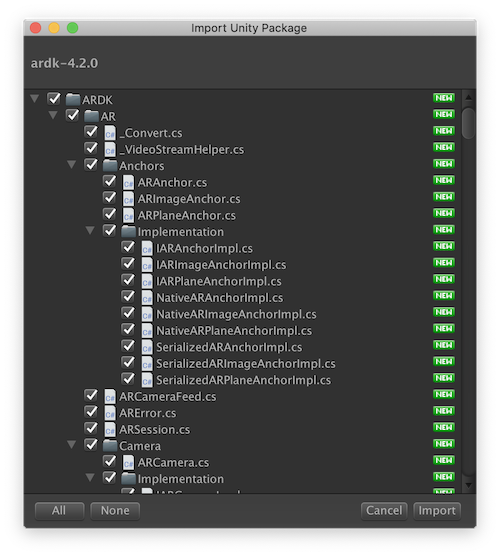
Task: Toggle the ARError.cs checkbox
Action: click(91, 412)
